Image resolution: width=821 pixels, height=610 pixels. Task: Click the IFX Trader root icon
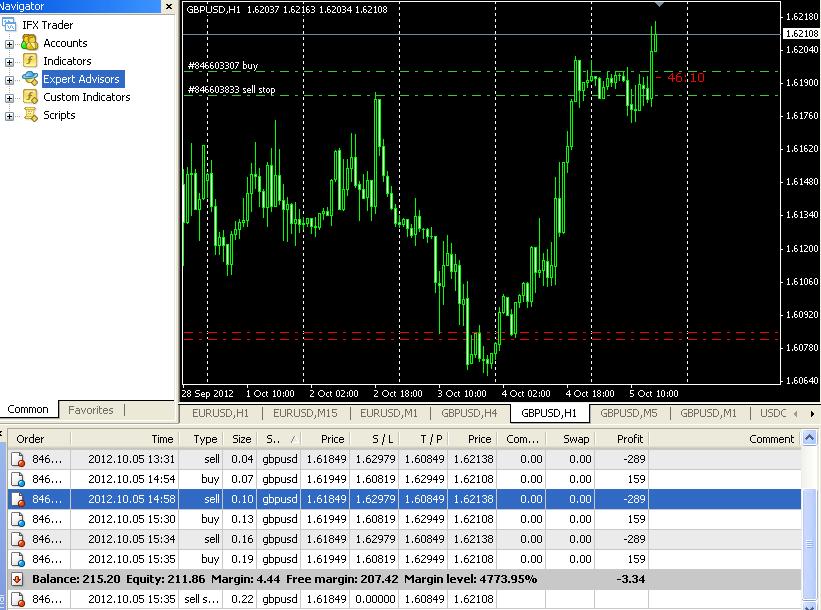pyautogui.click(x=9, y=25)
